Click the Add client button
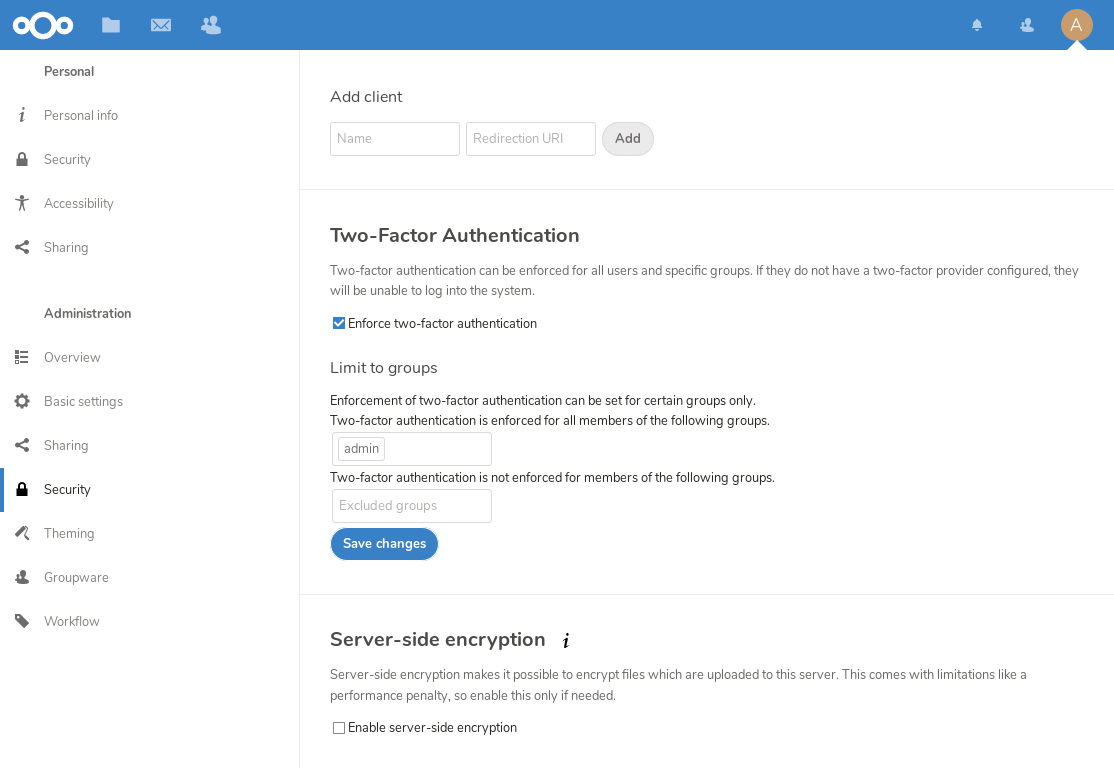 click(627, 139)
